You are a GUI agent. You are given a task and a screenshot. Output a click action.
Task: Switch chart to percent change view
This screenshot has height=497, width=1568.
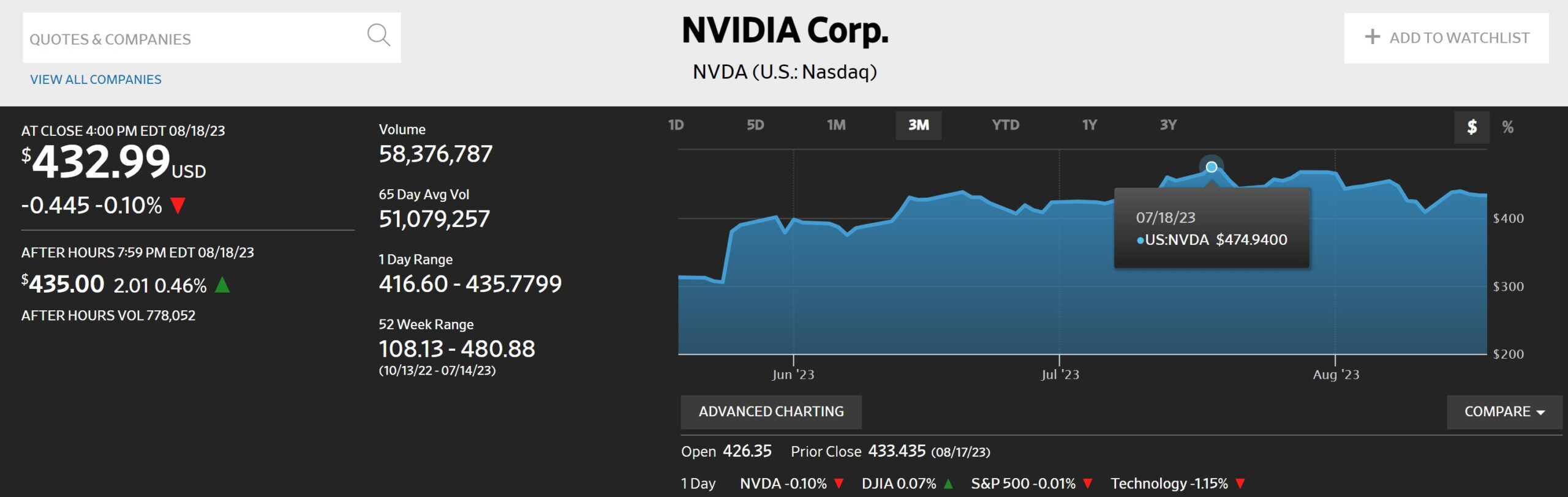1507,127
